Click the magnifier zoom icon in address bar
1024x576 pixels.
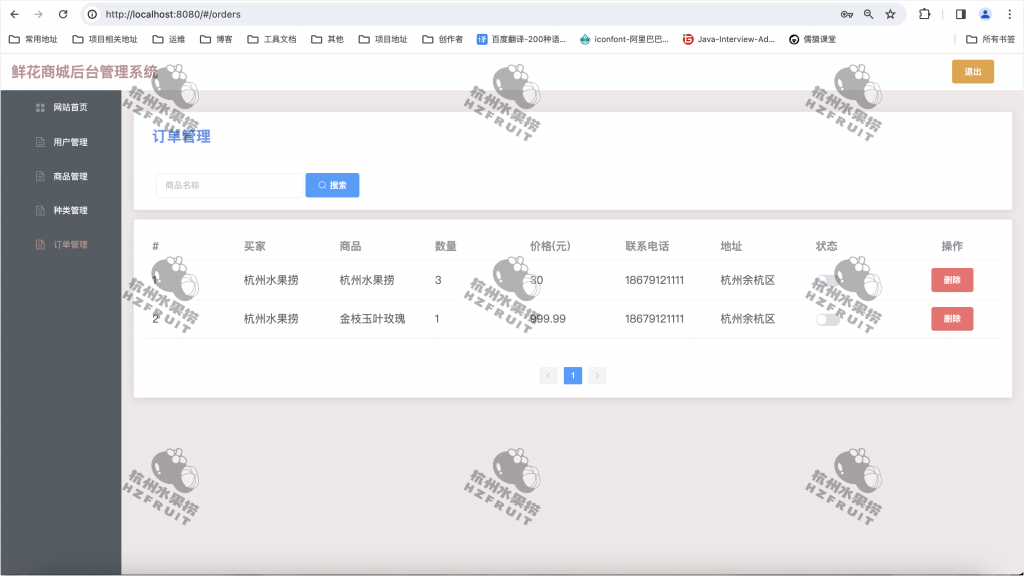click(869, 15)
